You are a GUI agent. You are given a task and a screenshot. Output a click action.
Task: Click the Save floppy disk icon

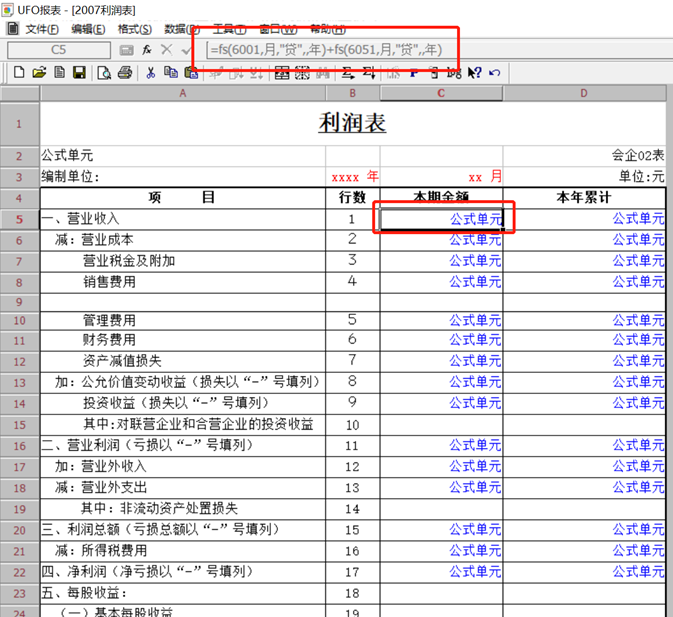tap(79, 73)
